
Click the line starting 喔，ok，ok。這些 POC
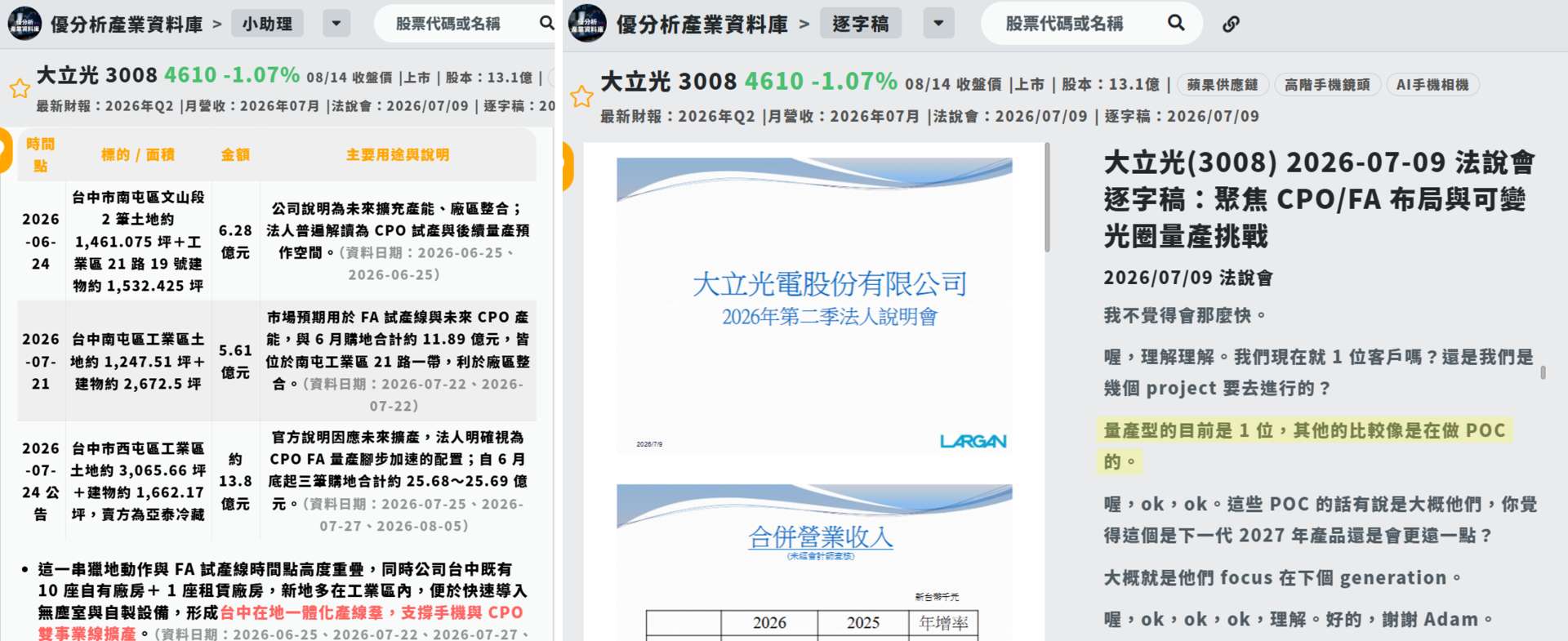(1321, 519)
